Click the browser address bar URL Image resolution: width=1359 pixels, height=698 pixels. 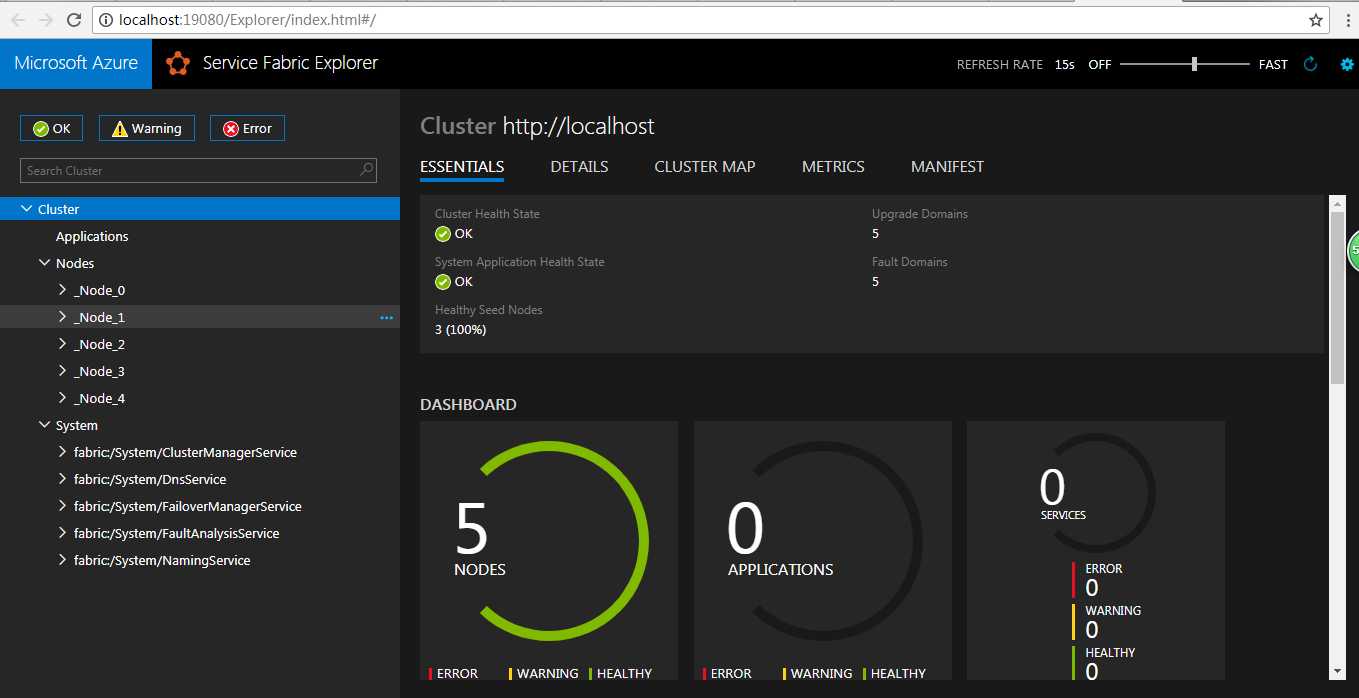(247, 19)
